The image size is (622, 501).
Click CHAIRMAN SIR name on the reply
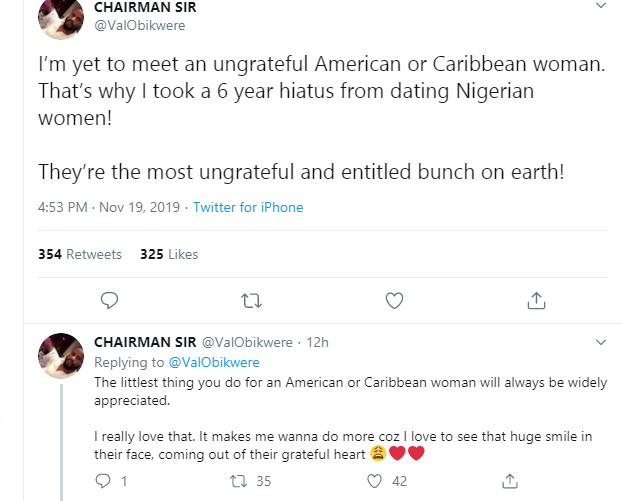[145, 343]
